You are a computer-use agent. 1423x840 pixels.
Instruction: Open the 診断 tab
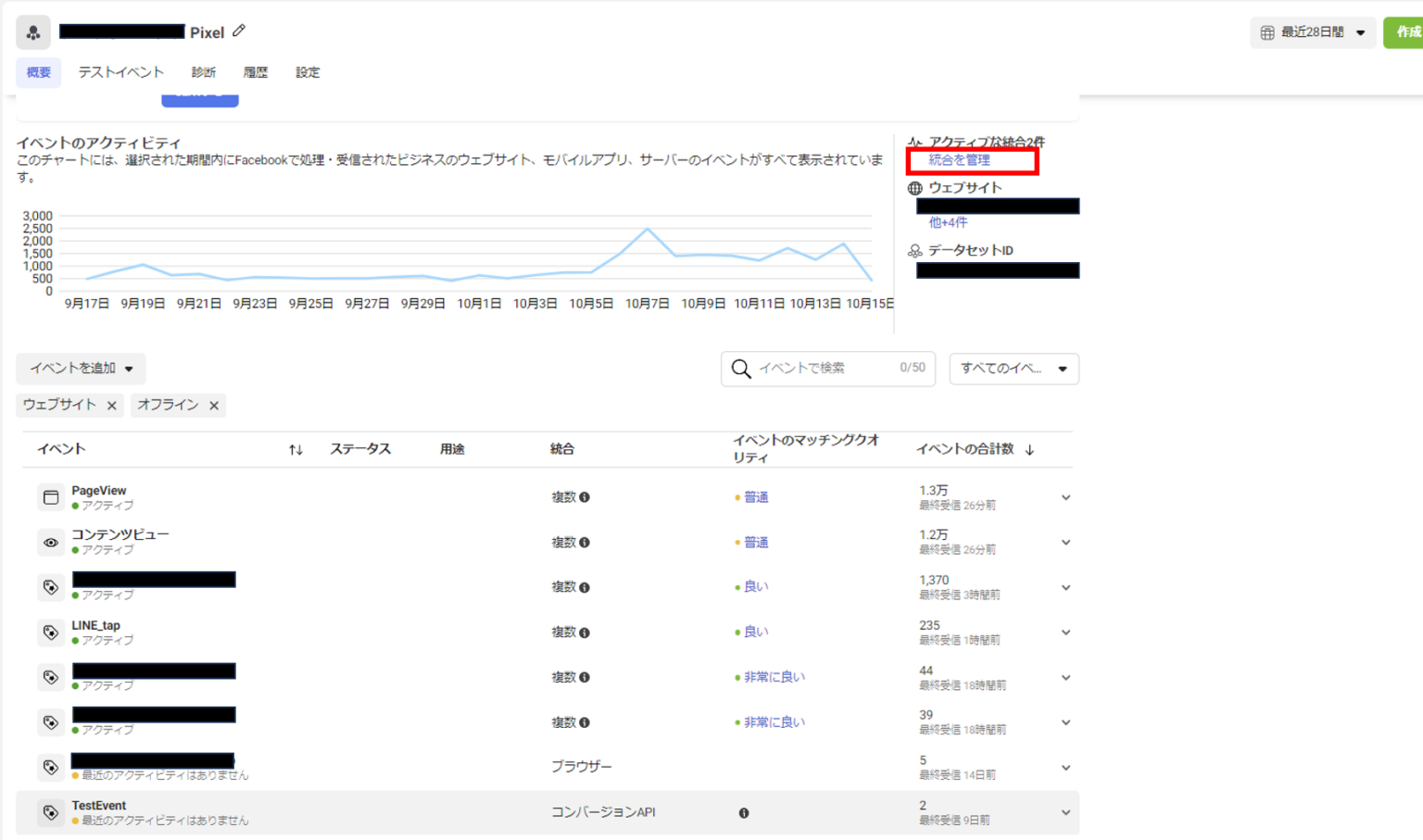(x=204, y=72)
